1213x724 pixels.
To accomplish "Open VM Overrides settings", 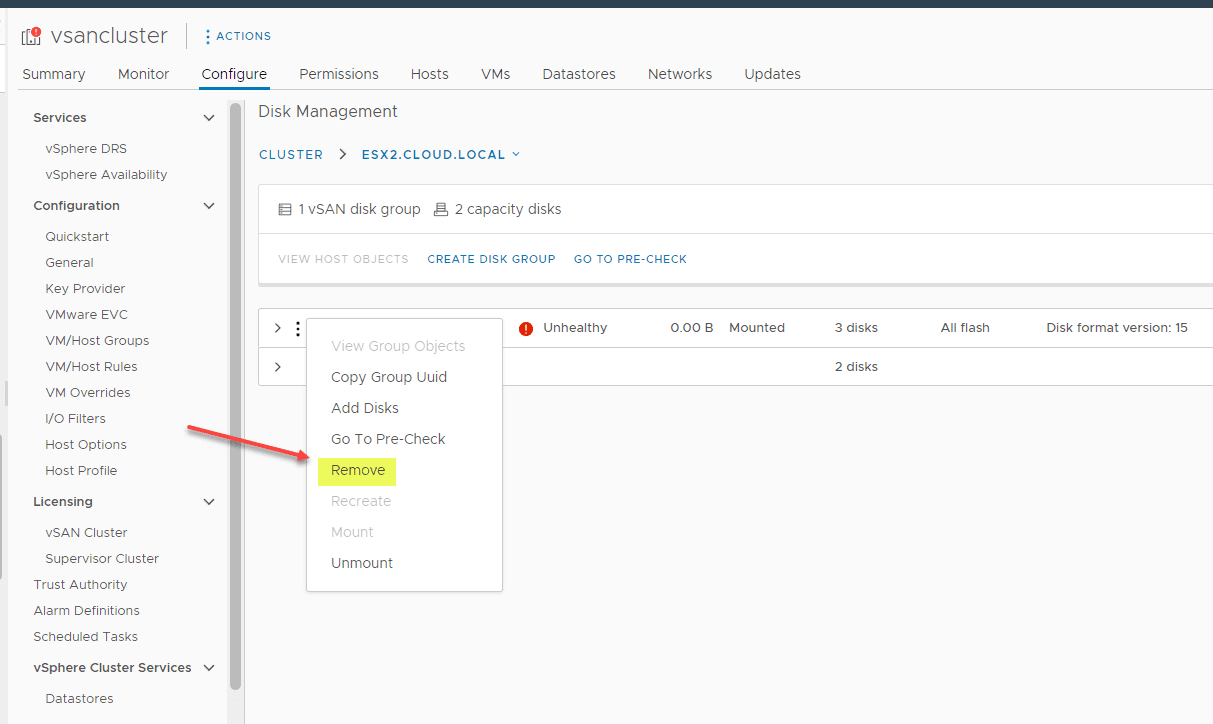I will [87, 393].
